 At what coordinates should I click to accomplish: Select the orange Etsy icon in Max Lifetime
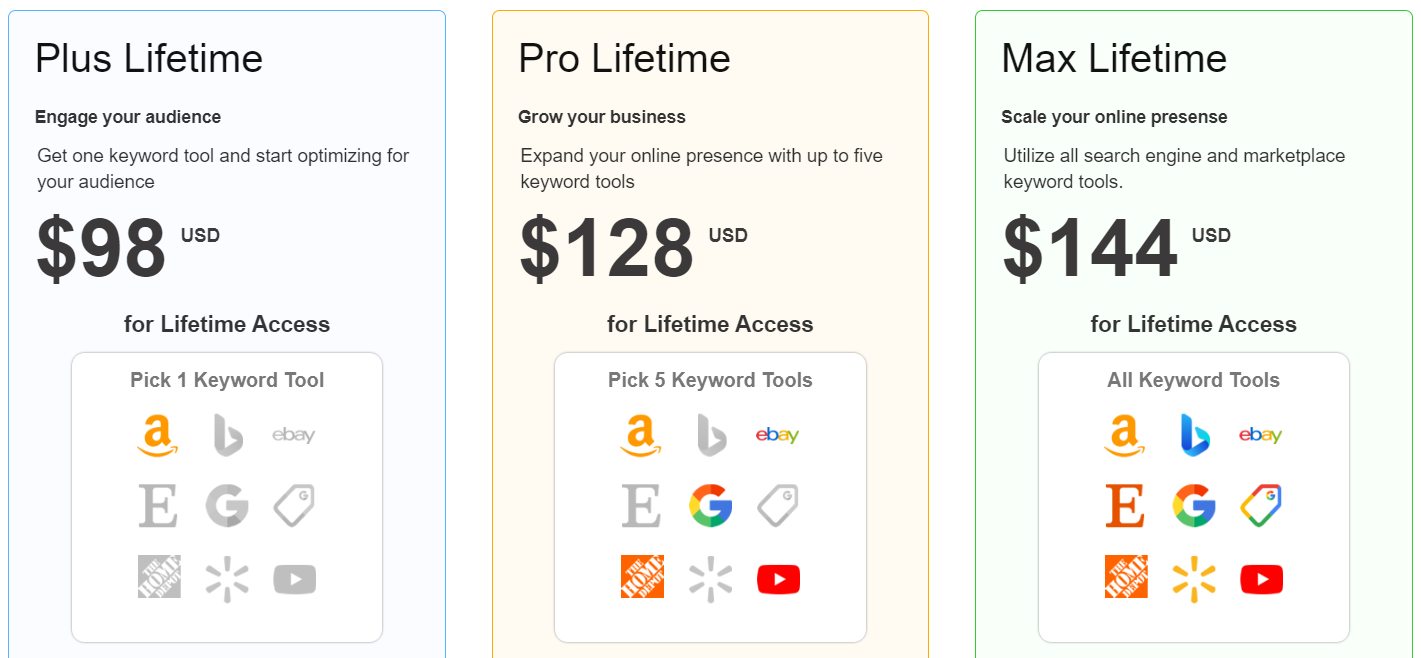click(1125, 506)
